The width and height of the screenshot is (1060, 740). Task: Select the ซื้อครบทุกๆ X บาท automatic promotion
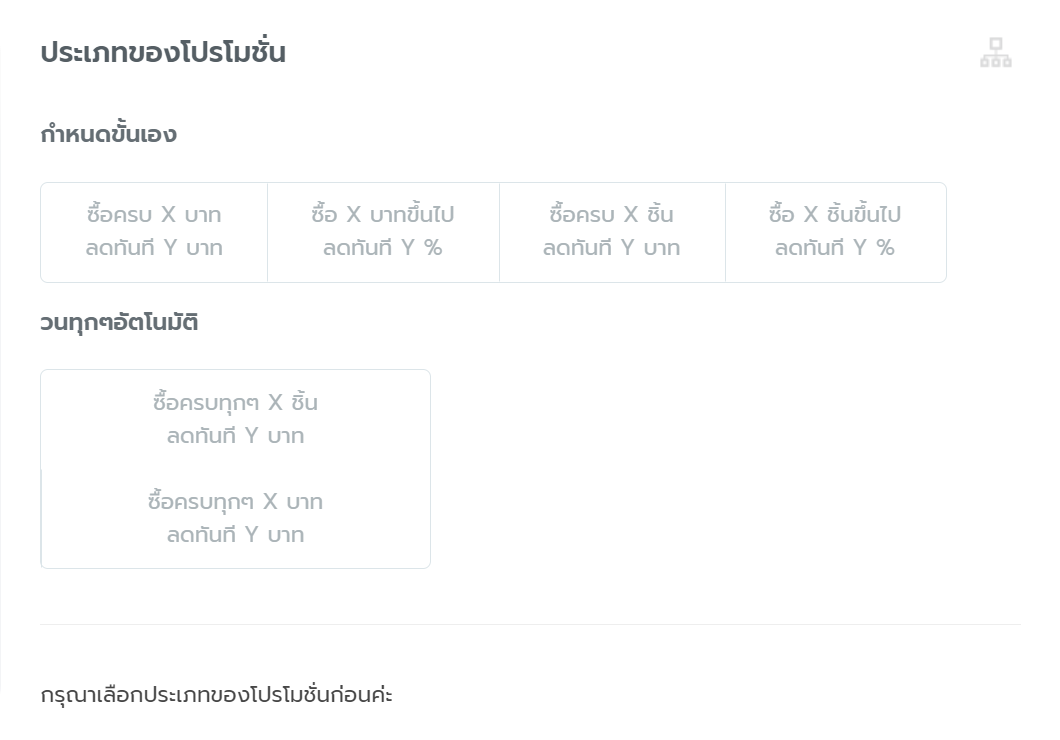(x=235, y=518)
